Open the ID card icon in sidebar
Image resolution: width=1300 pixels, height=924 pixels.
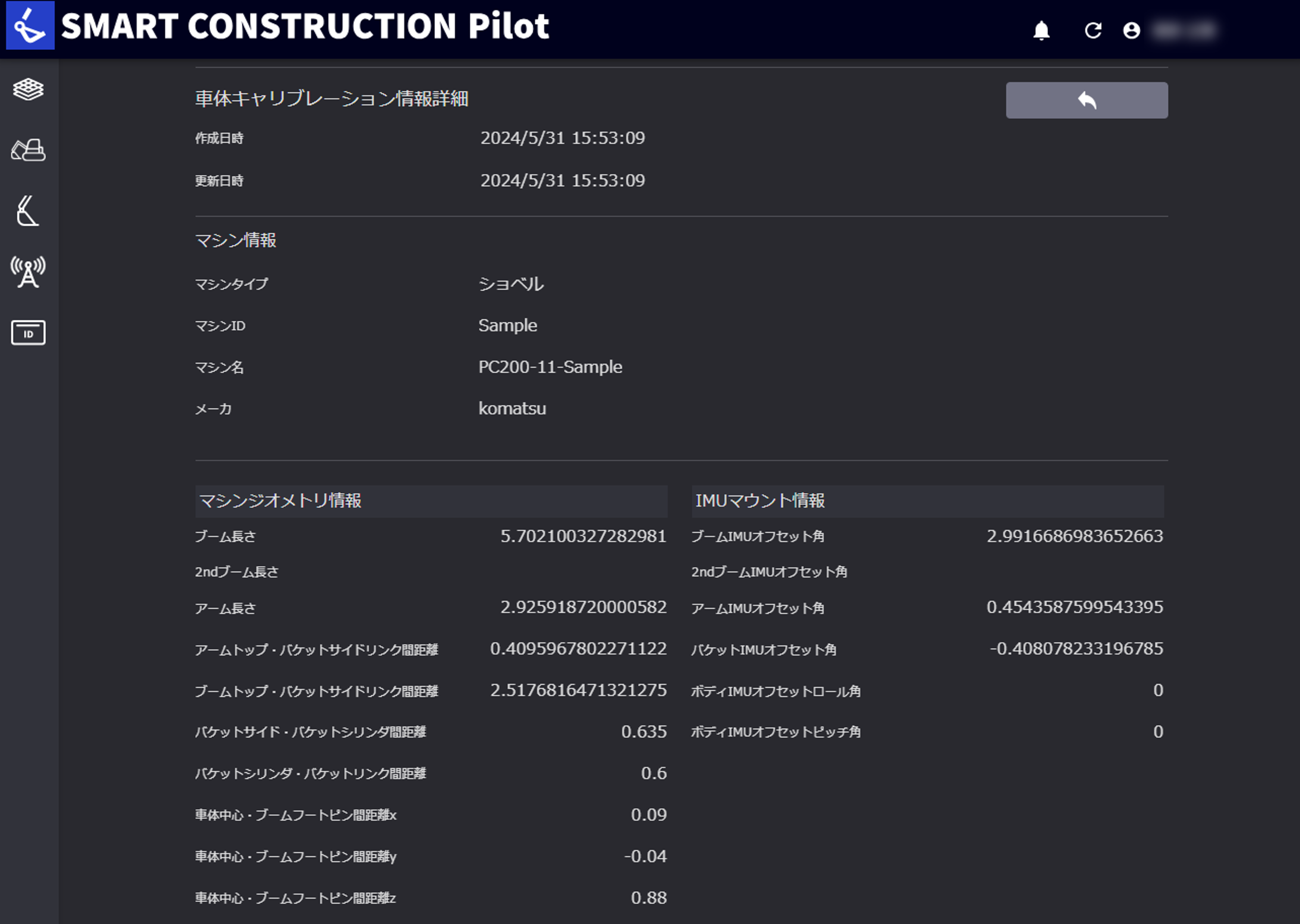click(28, 333)
